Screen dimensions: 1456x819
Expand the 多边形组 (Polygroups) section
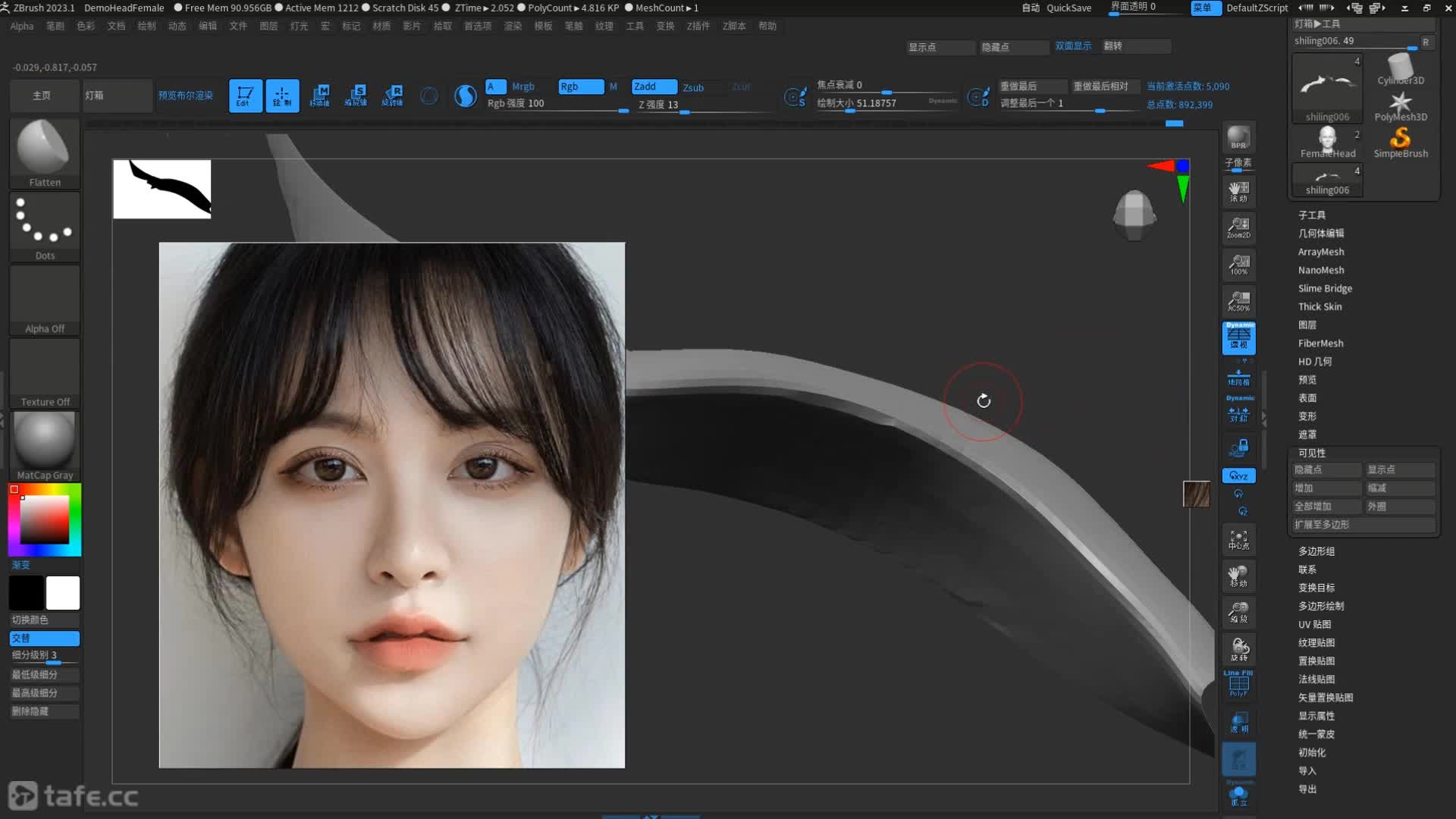pyautogui.click(x=1316, y=551)
